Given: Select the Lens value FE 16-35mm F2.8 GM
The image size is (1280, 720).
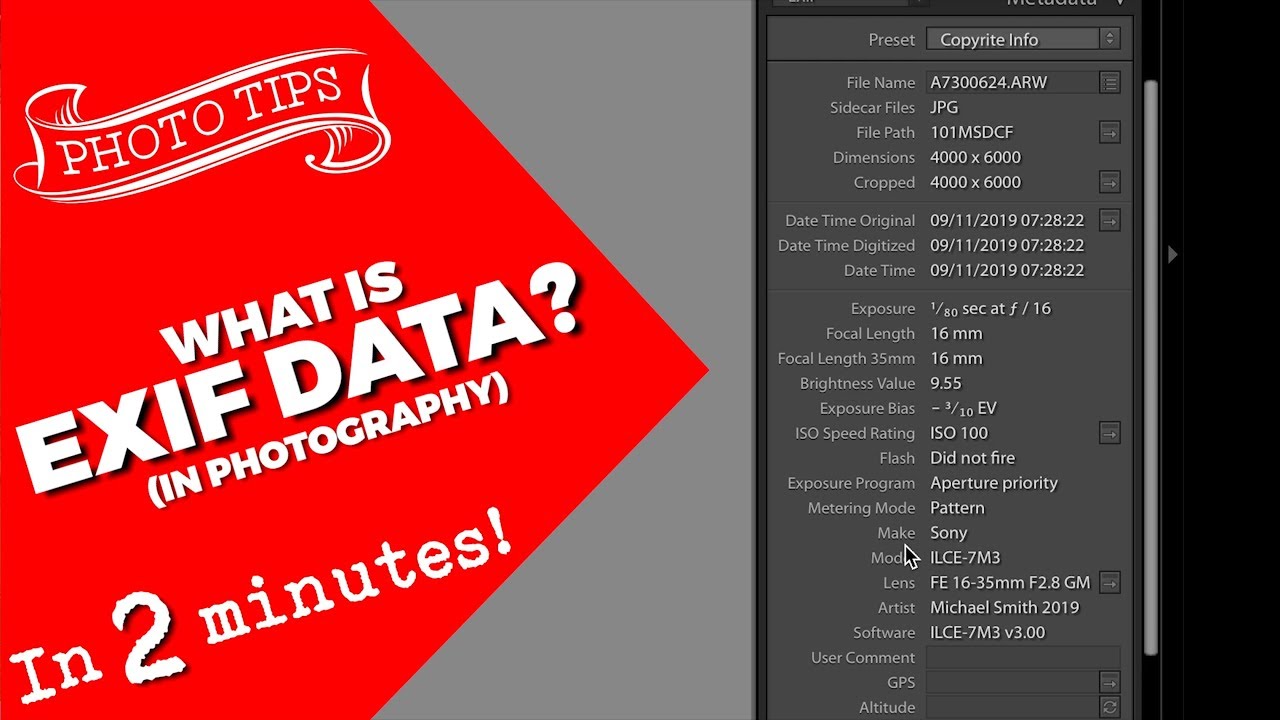Looking at the screenshot, I should [1010, 582].
